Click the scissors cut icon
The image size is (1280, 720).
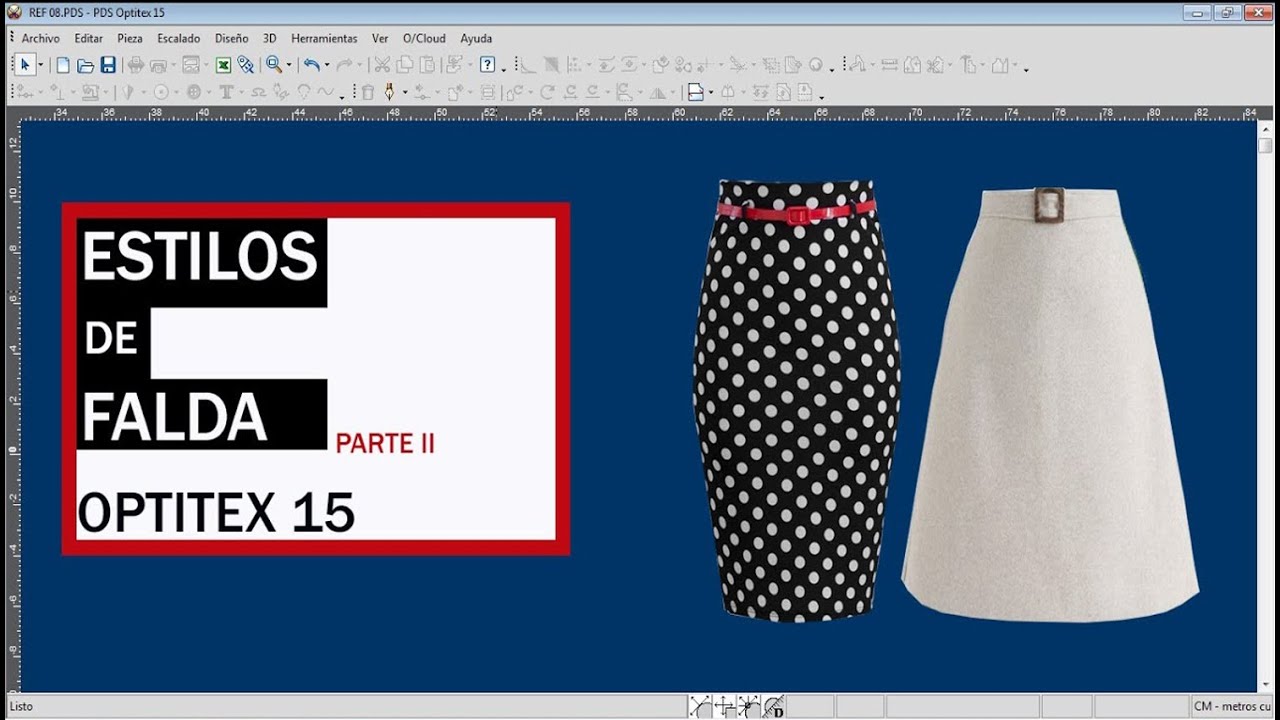[381, 65]
